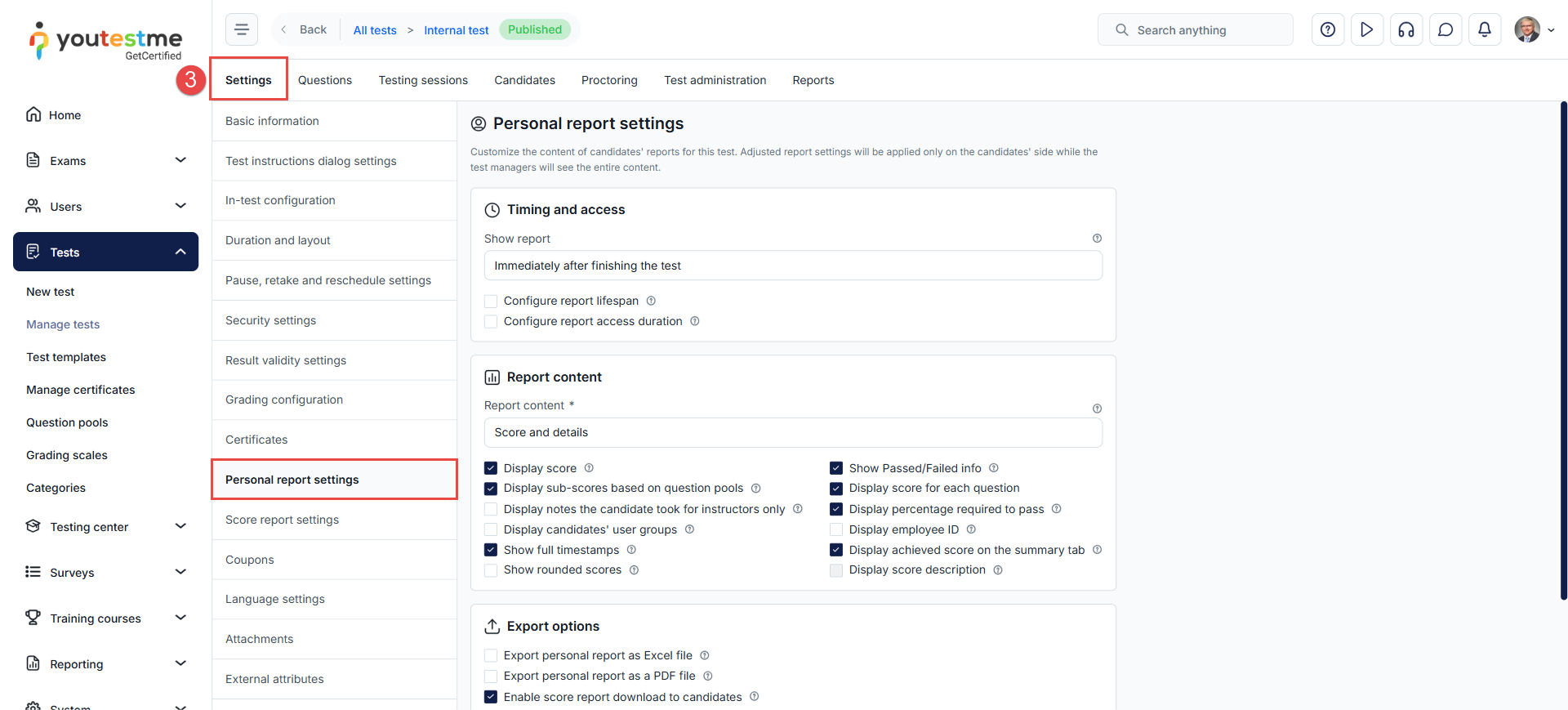Click the Search anything input field

coord(1196,29)
